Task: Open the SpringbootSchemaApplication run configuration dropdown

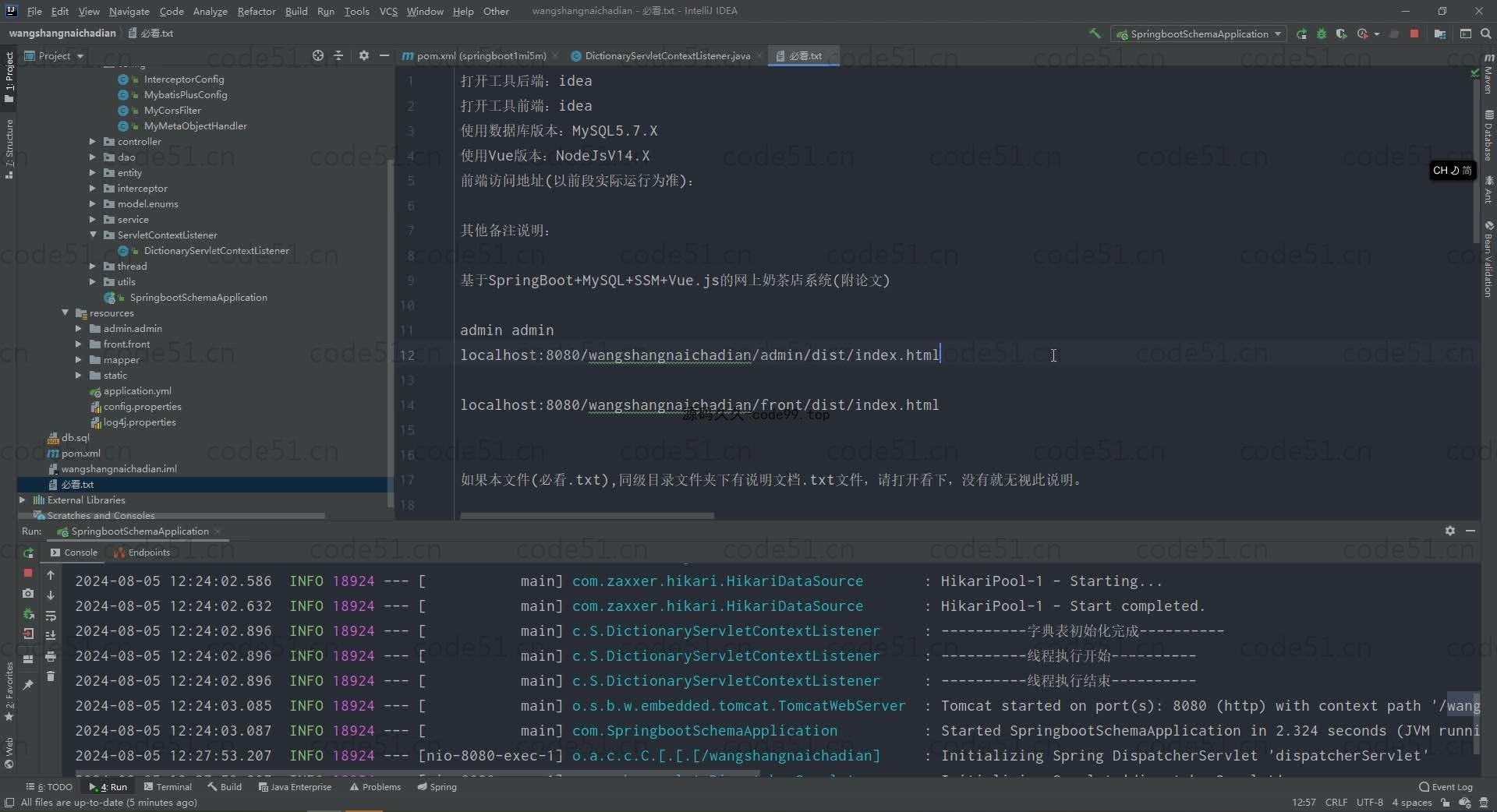Action: tap(1199, 34)
